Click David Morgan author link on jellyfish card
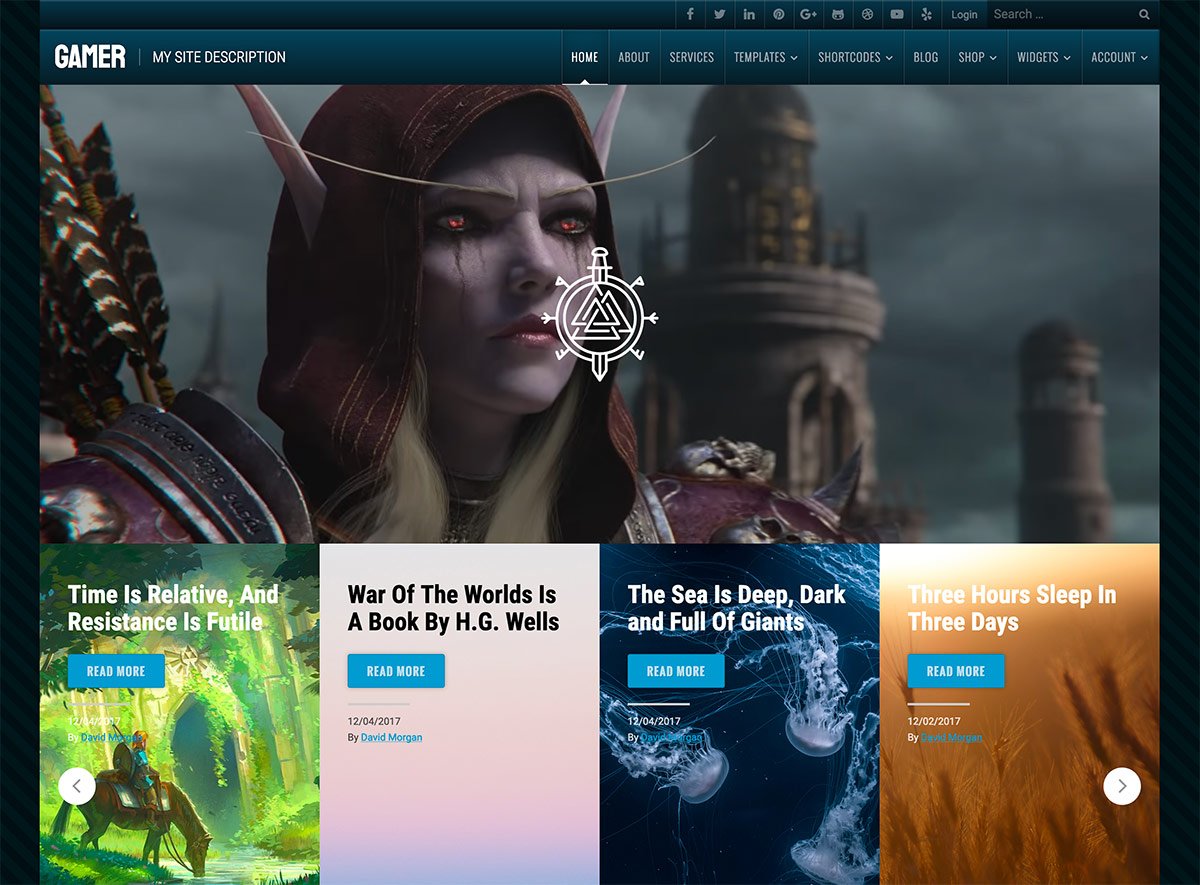Viewport: 1200px width, 885px height. pos(671,738)
